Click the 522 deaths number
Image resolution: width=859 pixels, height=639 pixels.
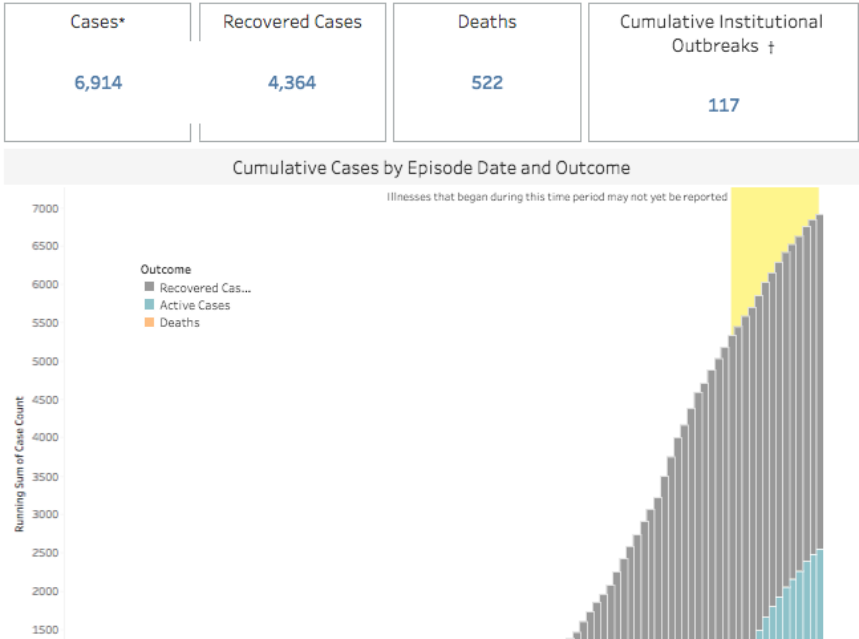point(487,83)
